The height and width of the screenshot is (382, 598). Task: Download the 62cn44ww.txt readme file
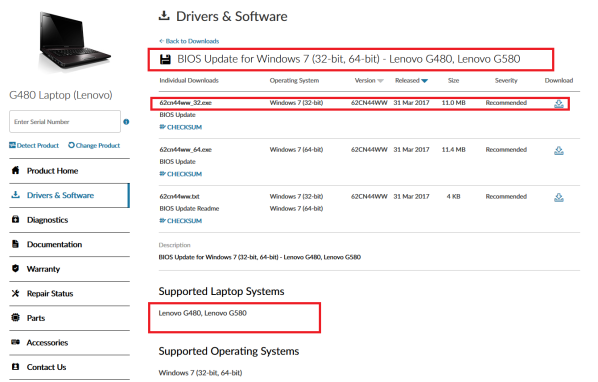(x=559, y=197)
